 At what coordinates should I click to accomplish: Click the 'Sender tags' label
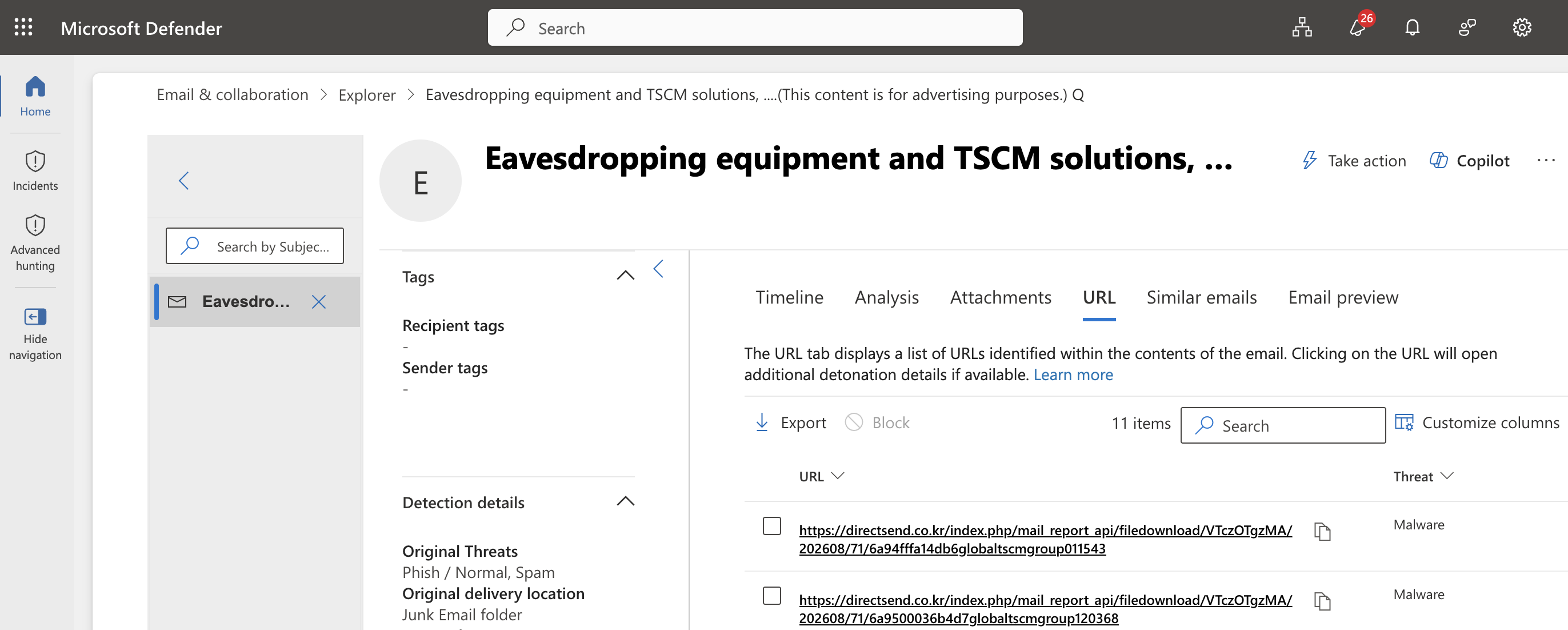445,368
